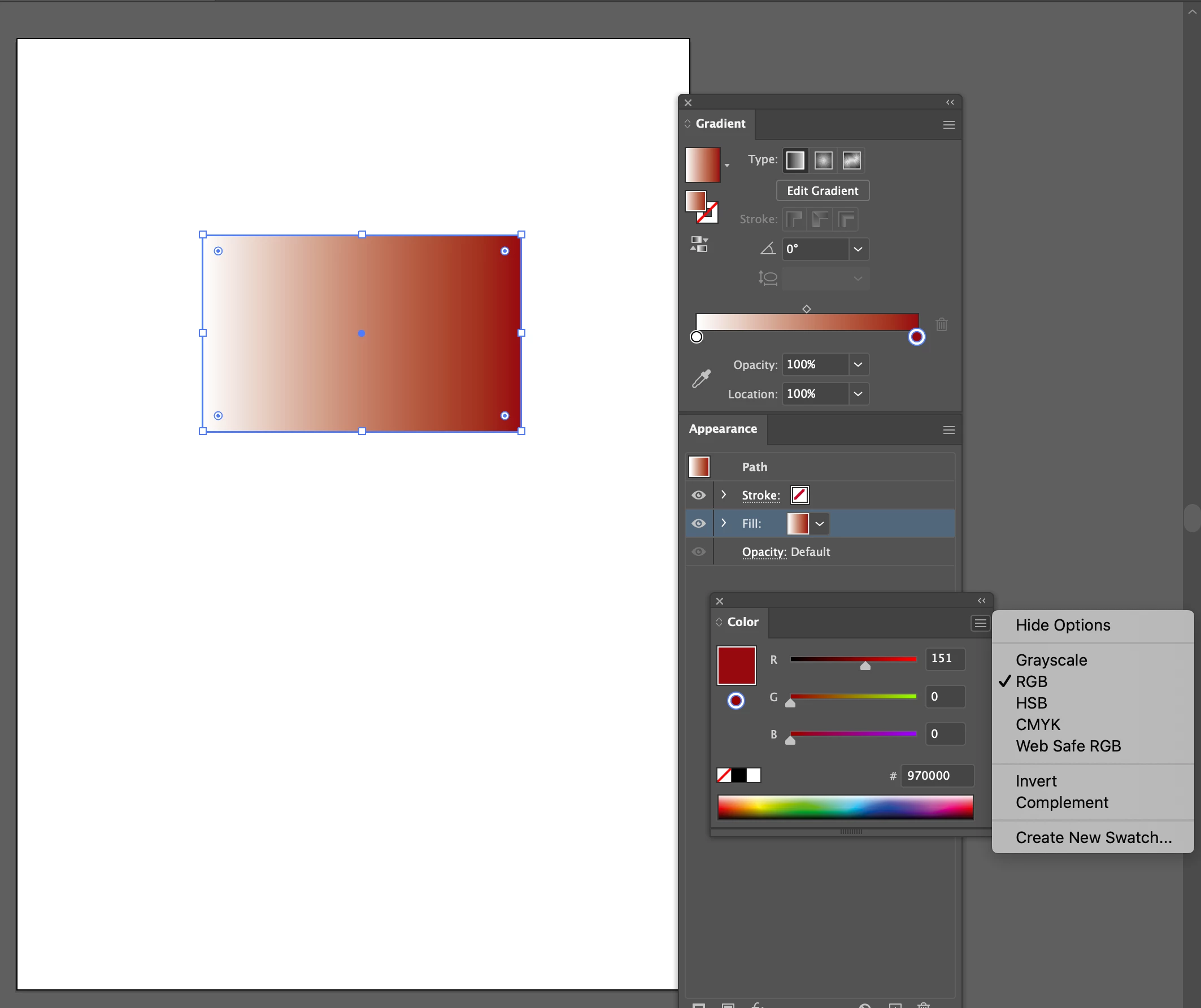Click the Edit Gradient button
The height and width of the screenshot is (1008, 1201).
coord(823,191)
